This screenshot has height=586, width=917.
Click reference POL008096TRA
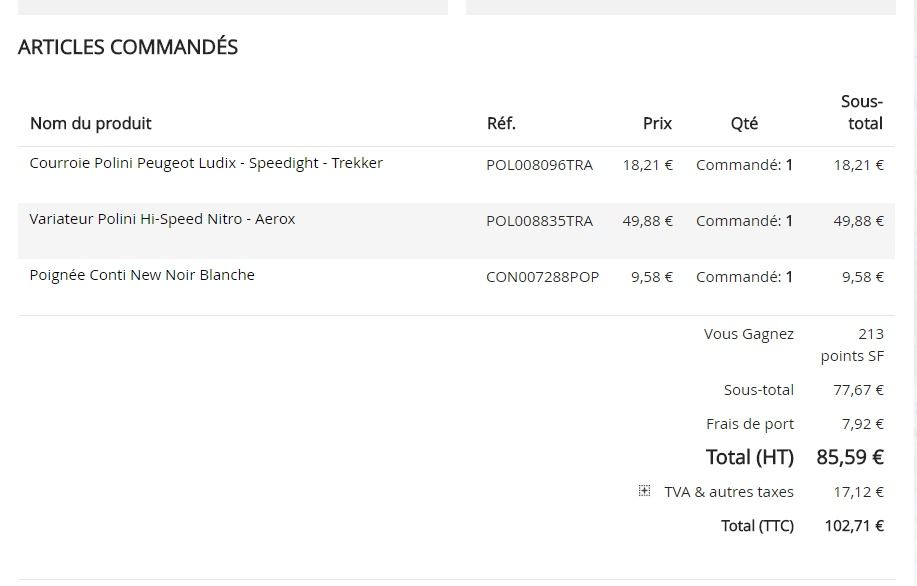pos(539,166)
